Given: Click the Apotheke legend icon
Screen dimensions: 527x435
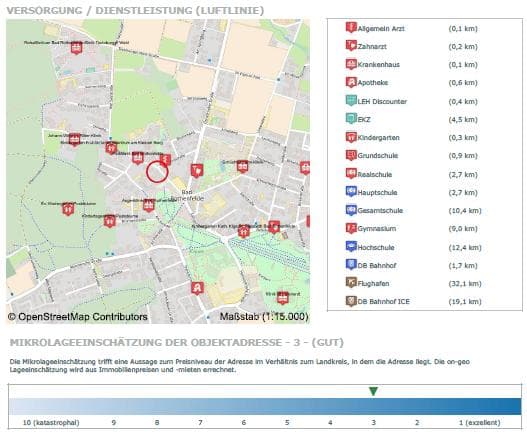Looking at the screenshot, I should point(351,82).
